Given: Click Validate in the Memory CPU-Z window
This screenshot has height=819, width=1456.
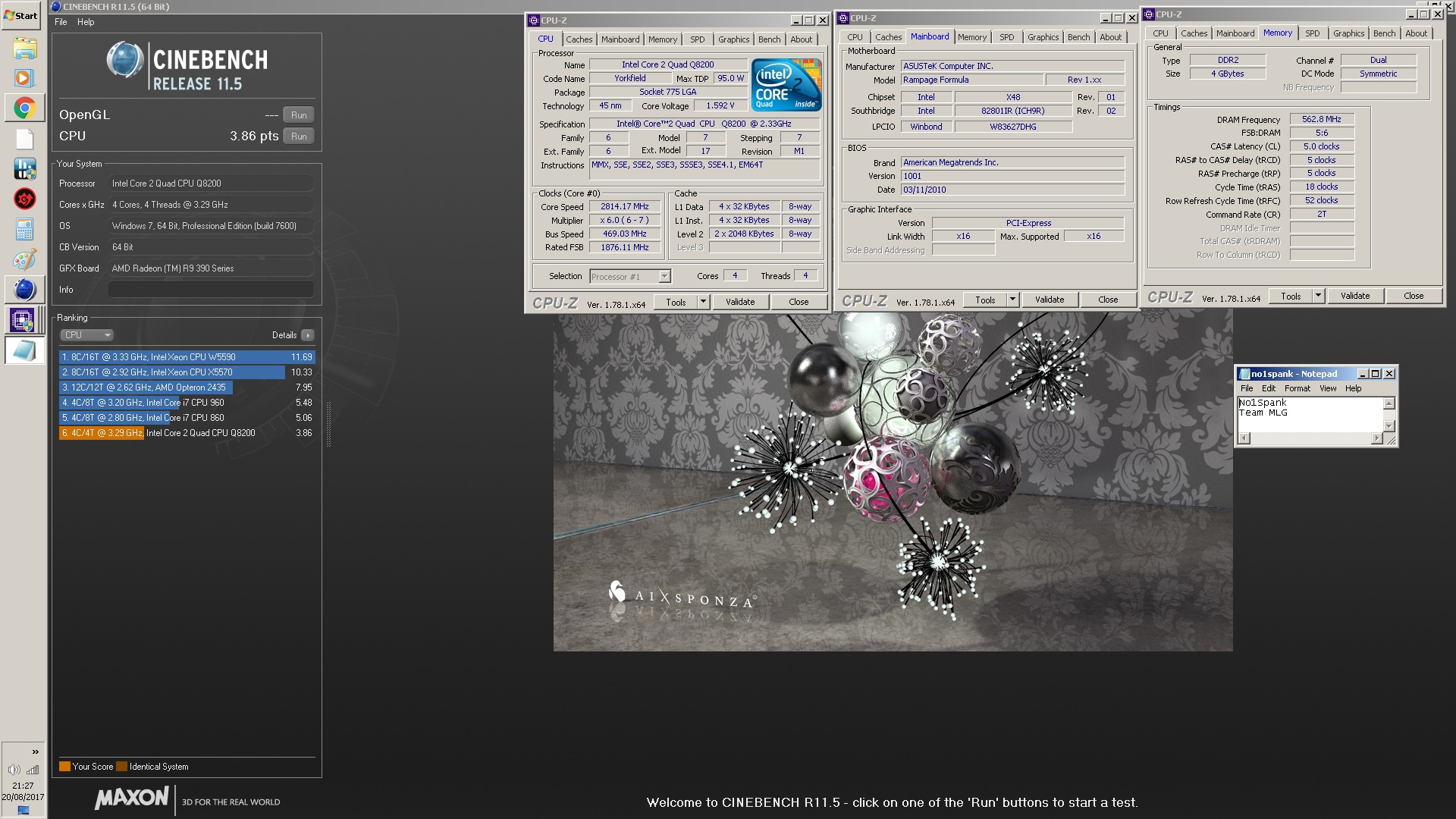Looking at the screenshot, I should click(1355, 296).
